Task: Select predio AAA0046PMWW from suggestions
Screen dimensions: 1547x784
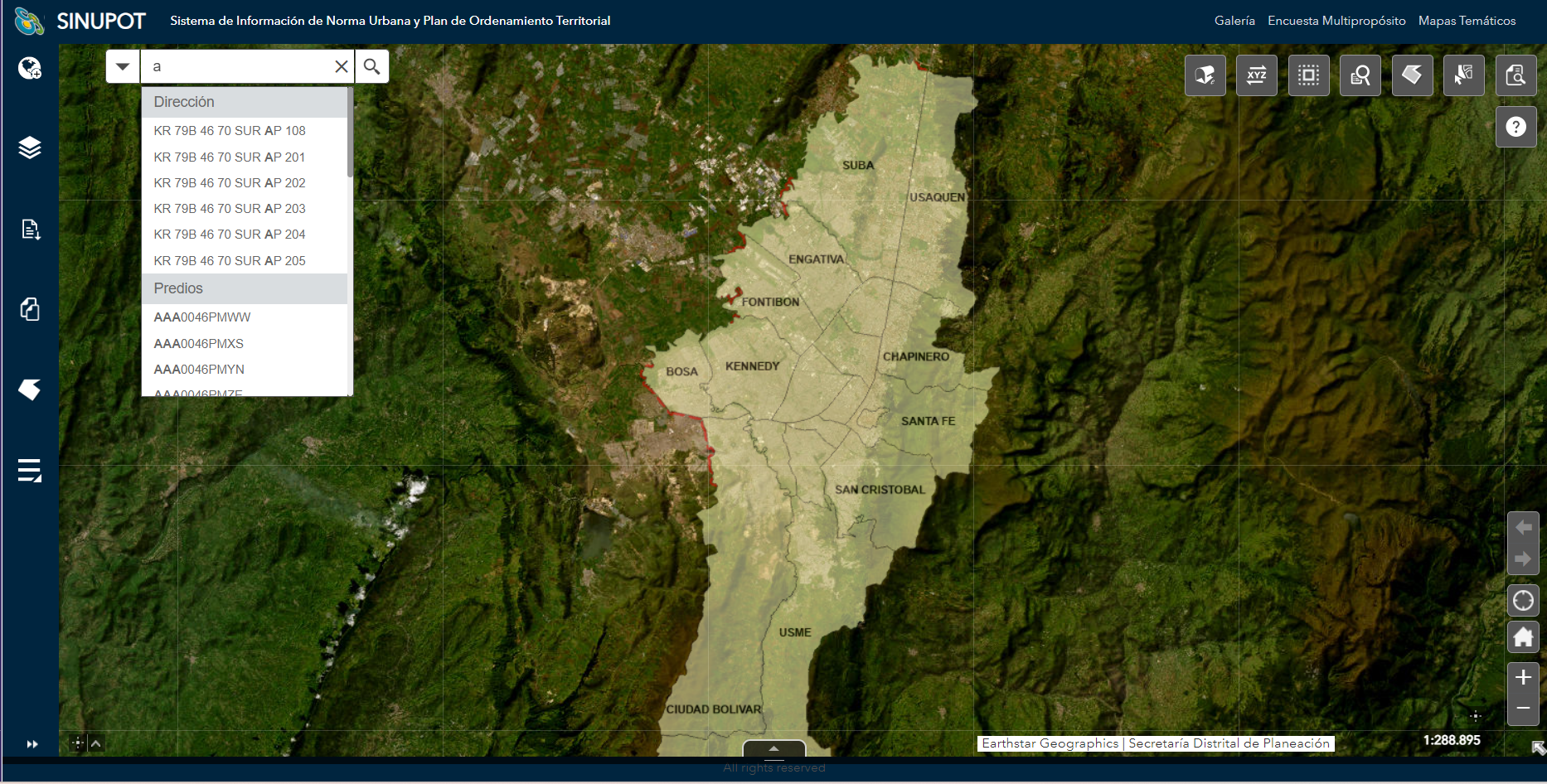Action: 201,317
